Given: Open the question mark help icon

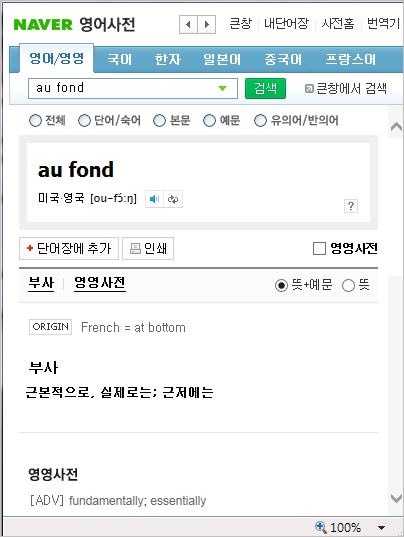Looking at the screenshot, I should tap(351, 206).
